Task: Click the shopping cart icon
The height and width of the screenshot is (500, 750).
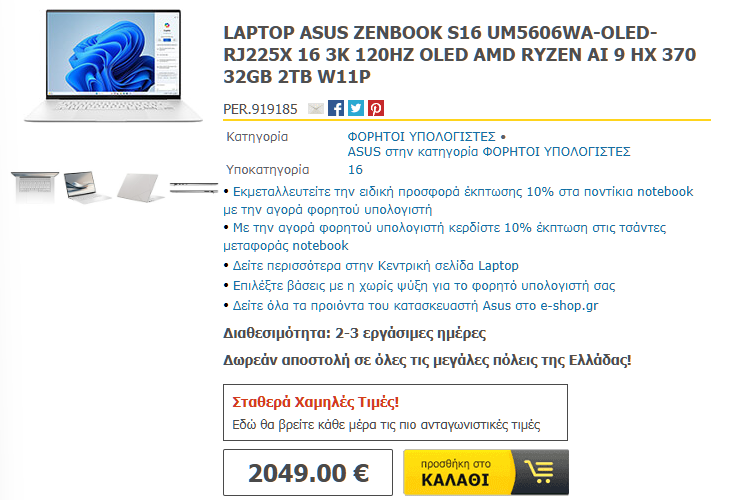Action: click(x=540, y=472)
